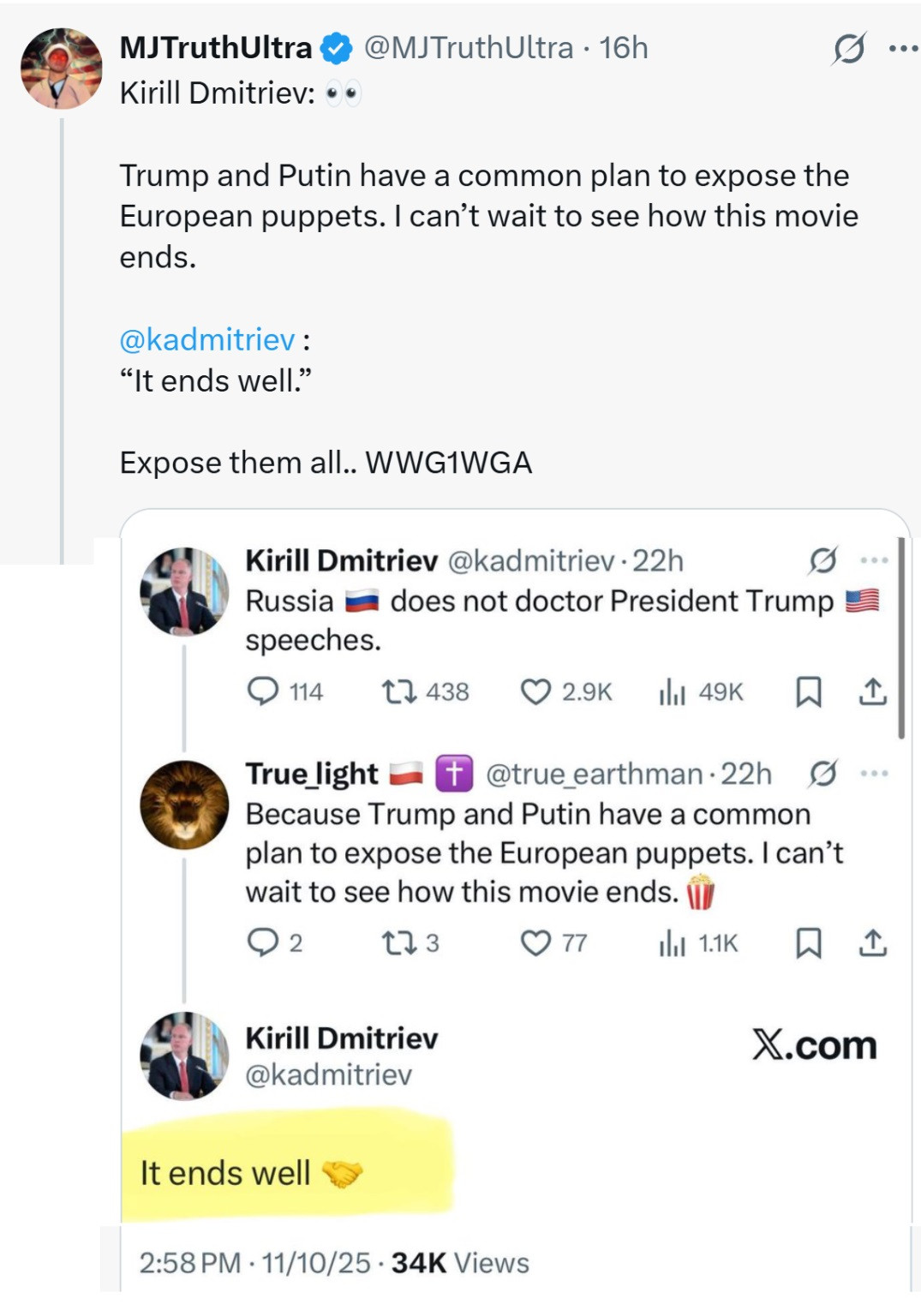Share Kirill Dmitriev's Russia speeches post

point(872,691)
